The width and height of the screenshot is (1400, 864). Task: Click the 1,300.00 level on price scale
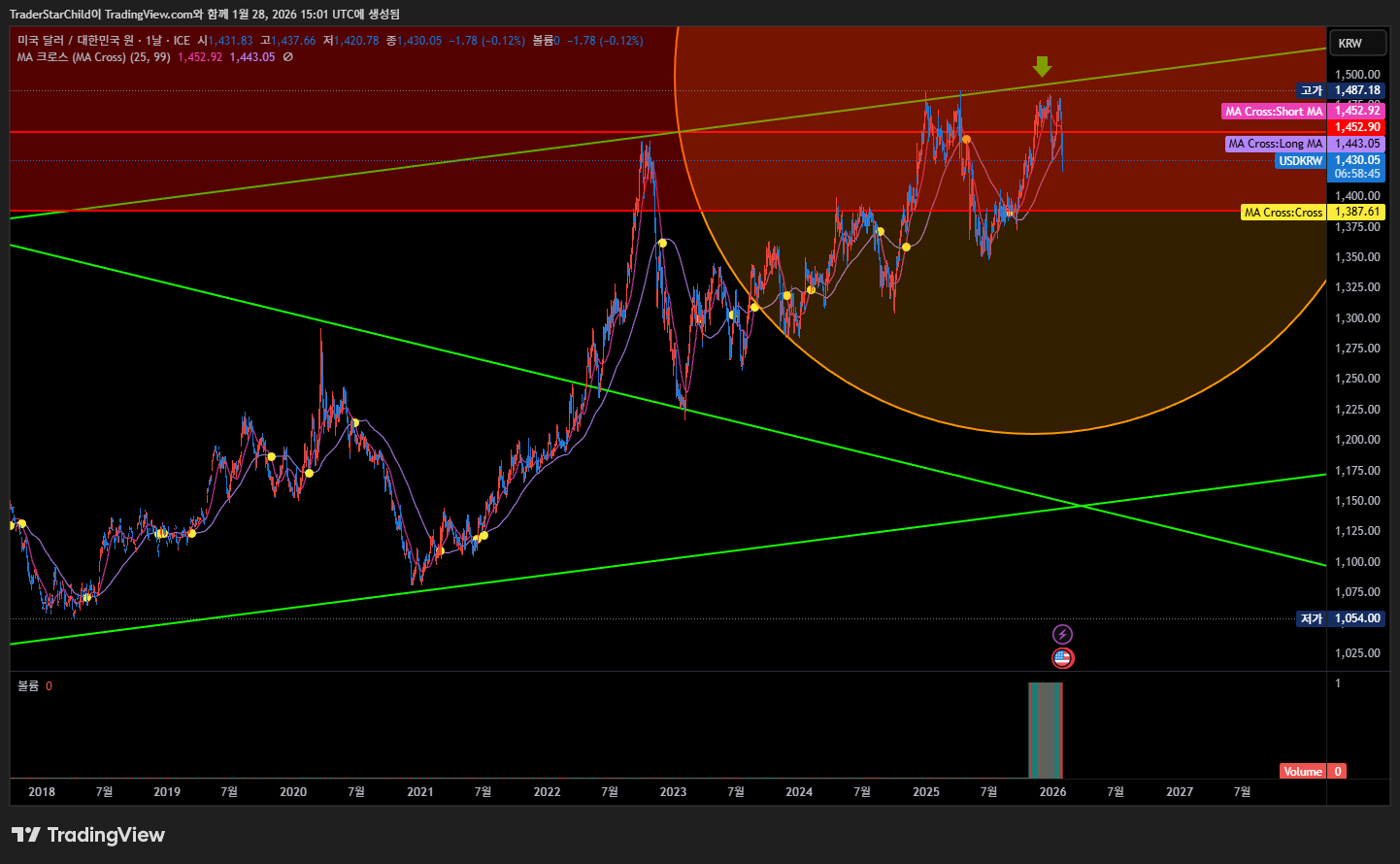(x=1356, y=318)
